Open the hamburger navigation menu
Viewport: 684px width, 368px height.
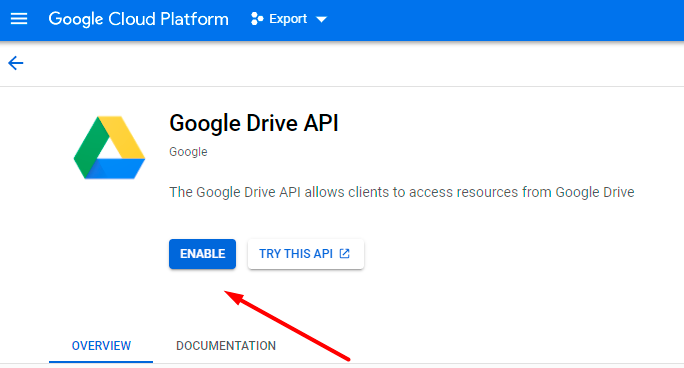(19, 19)
